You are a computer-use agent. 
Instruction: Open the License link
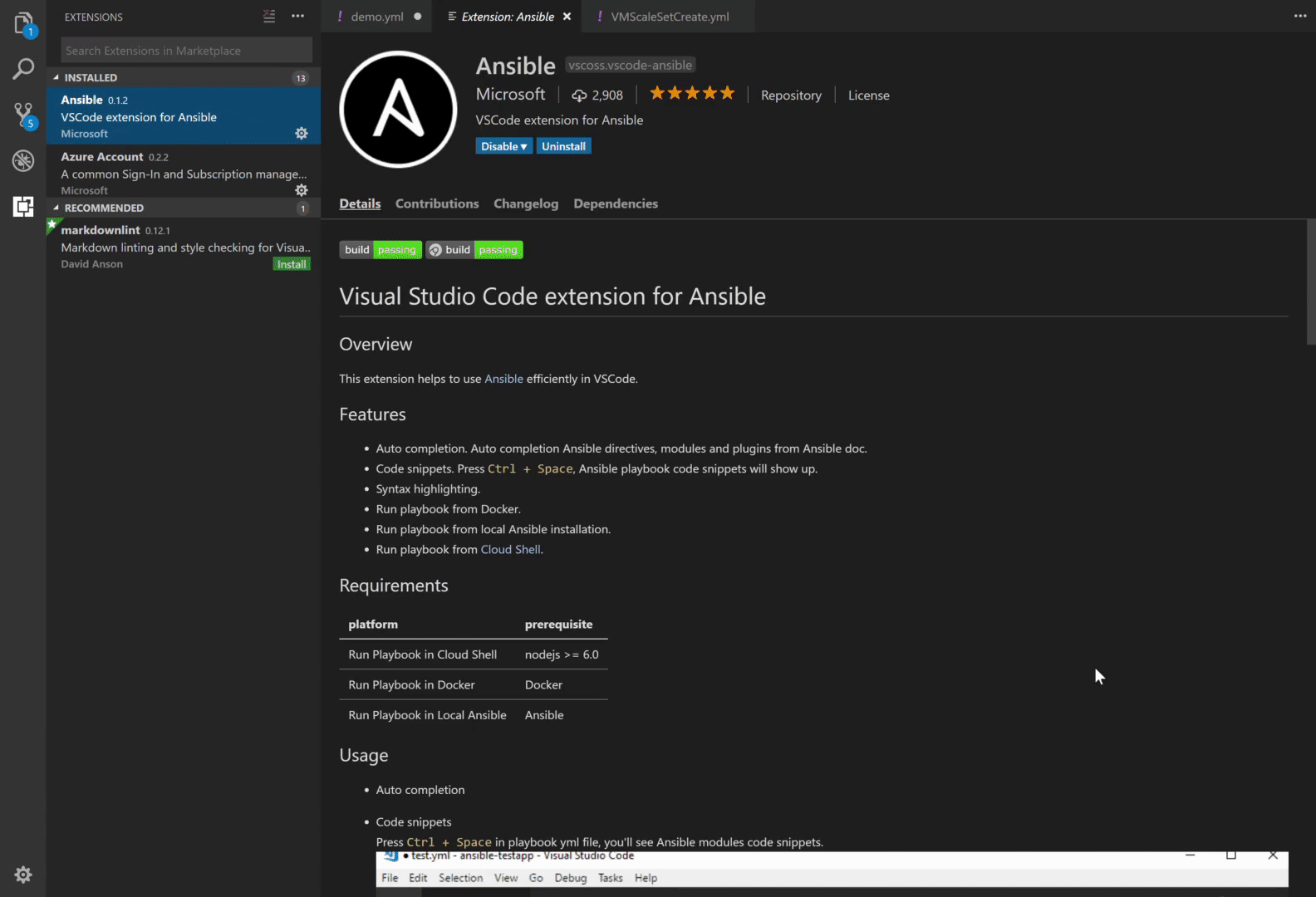tap(869, 96)
